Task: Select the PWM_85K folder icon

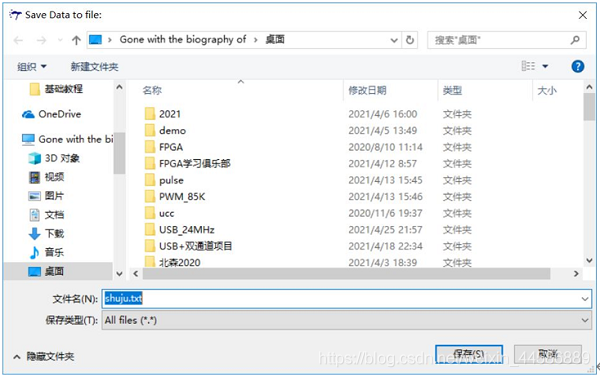Action: coord(150,196)
